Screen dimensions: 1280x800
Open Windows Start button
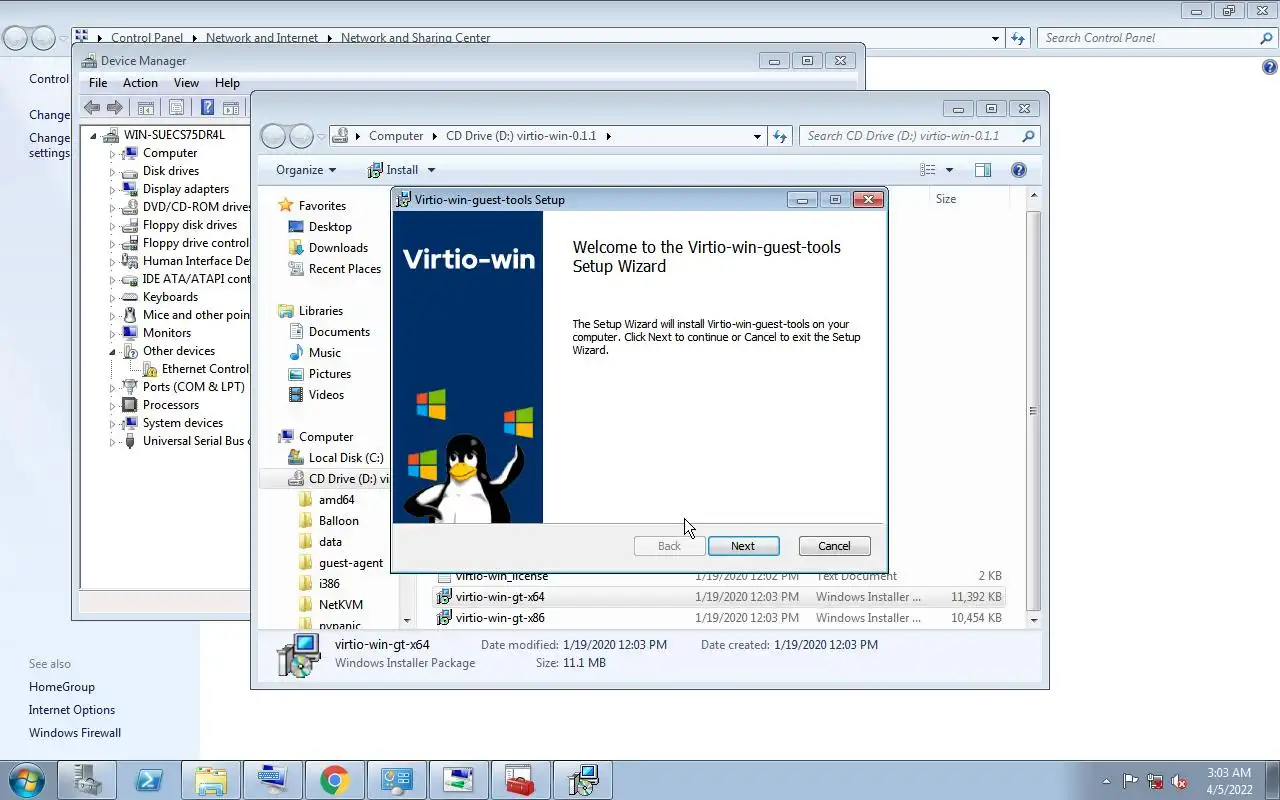(x=26, y=780)
